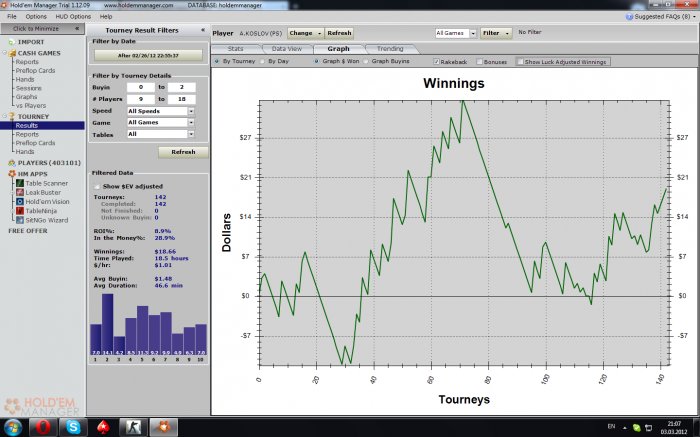
Task: Select the By Day radio button
Action: (262, 61)
